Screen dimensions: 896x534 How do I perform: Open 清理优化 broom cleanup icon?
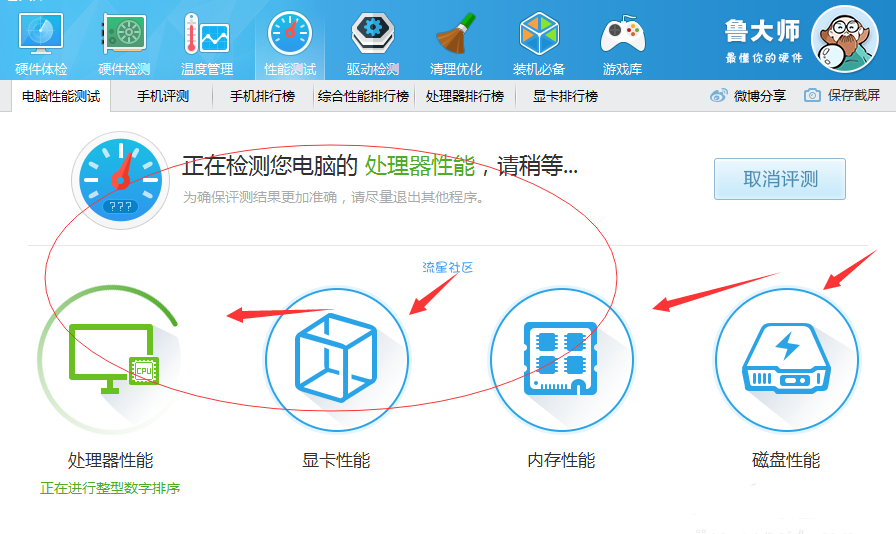point(456,34)
